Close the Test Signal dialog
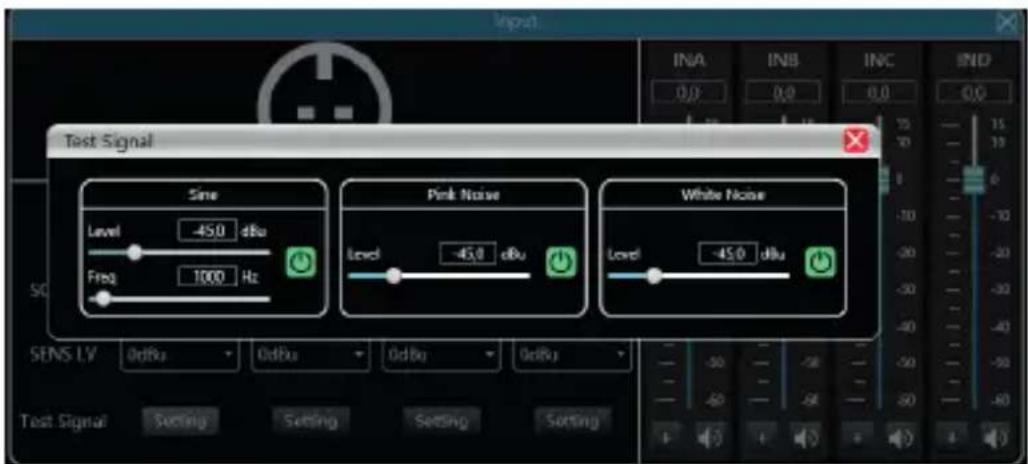The height and width of the screenshot is (464, 1028). (x=856, y=141)
